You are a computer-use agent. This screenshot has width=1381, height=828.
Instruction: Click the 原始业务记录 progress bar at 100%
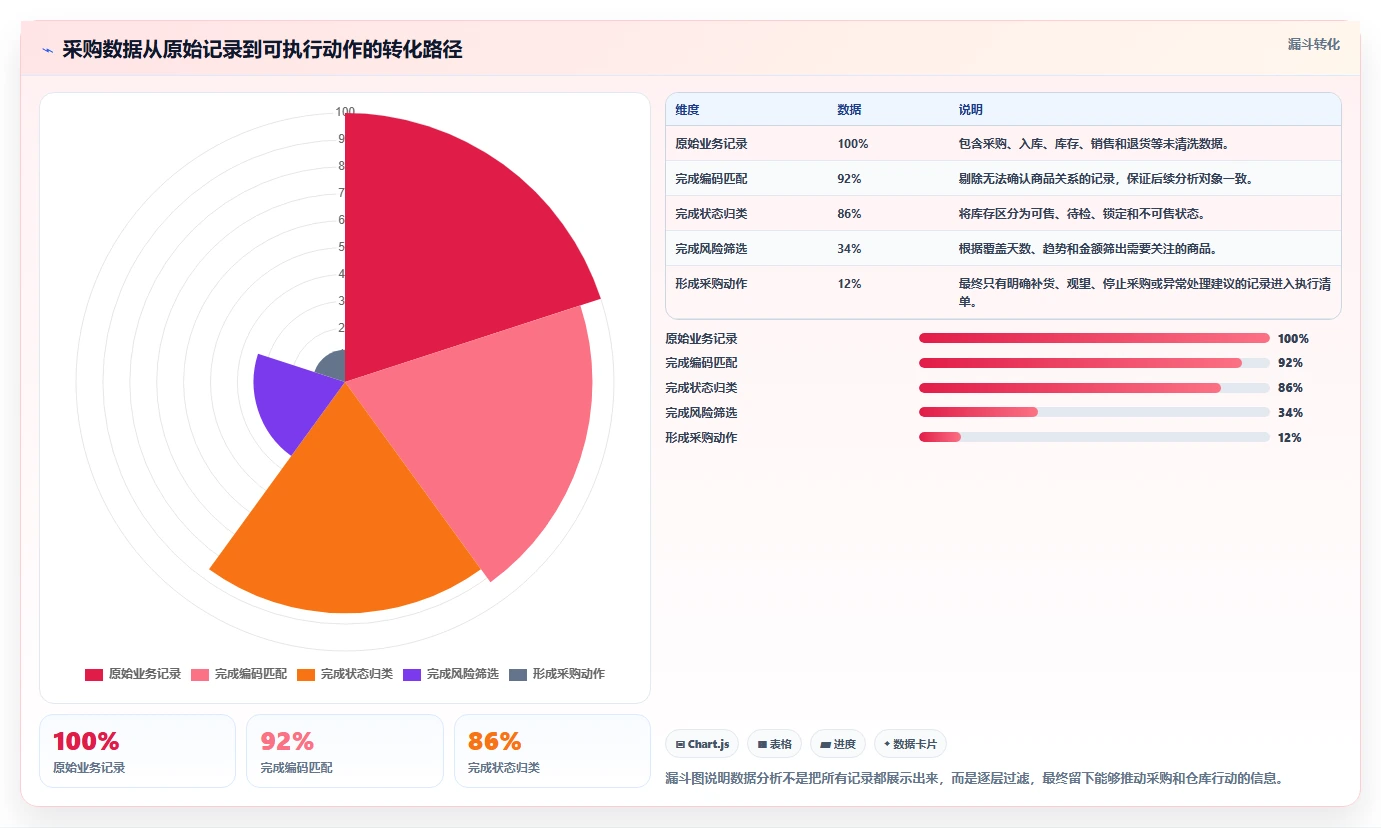[x=1094, y=338]
